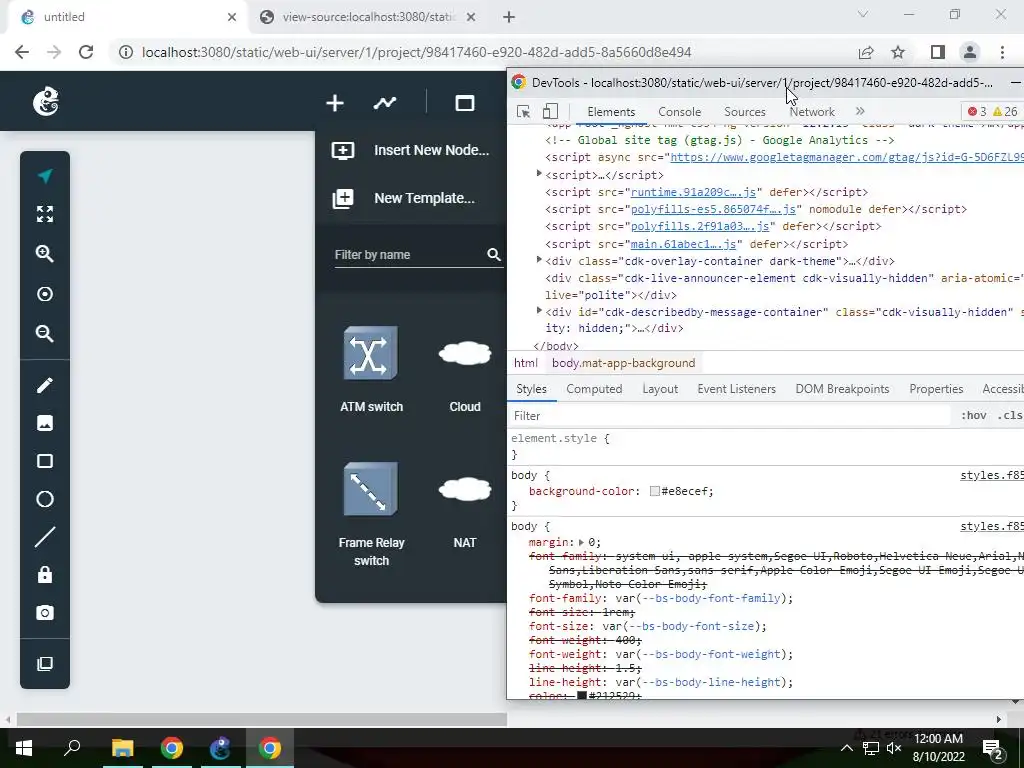
Task: Switch to the DevTools Sources tab
Action: 744,112
